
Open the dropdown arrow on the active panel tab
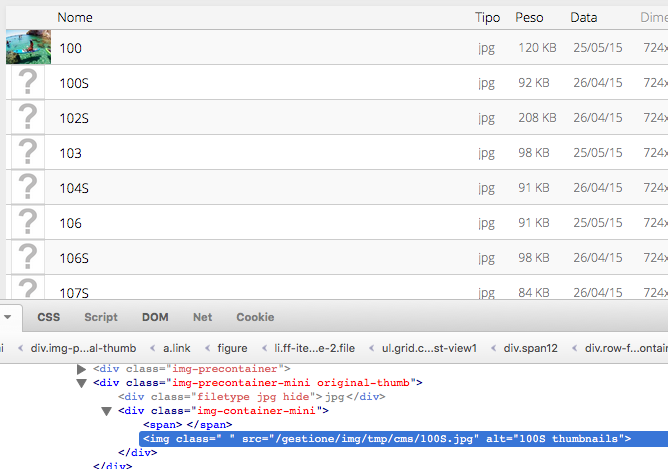pyautogui.click(x=8, y=317)
